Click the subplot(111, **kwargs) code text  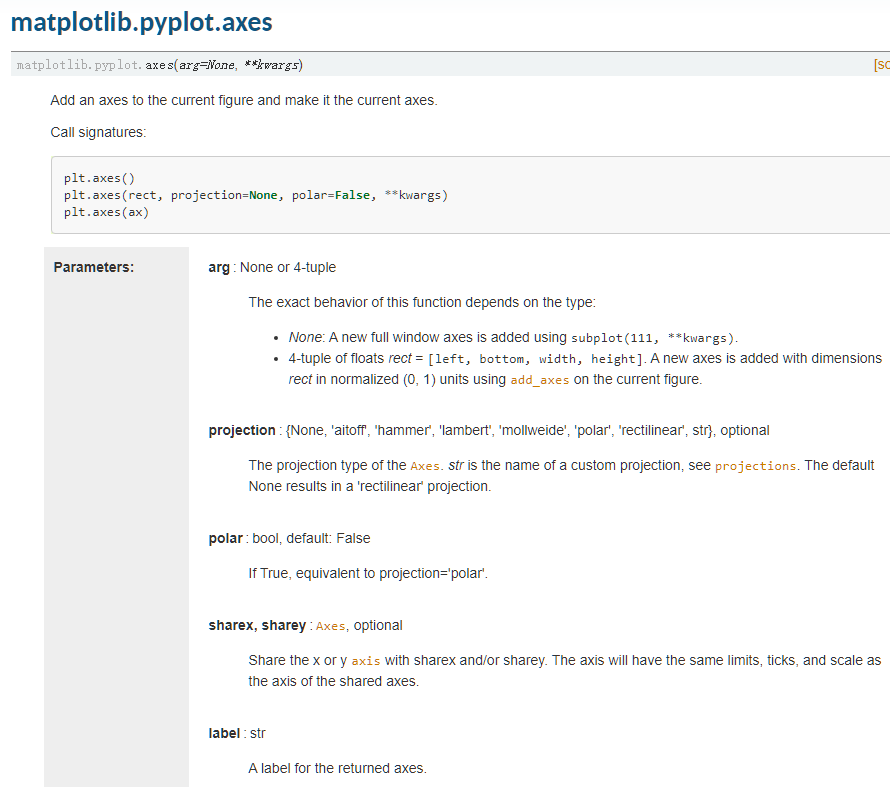[x=653, y=337]
